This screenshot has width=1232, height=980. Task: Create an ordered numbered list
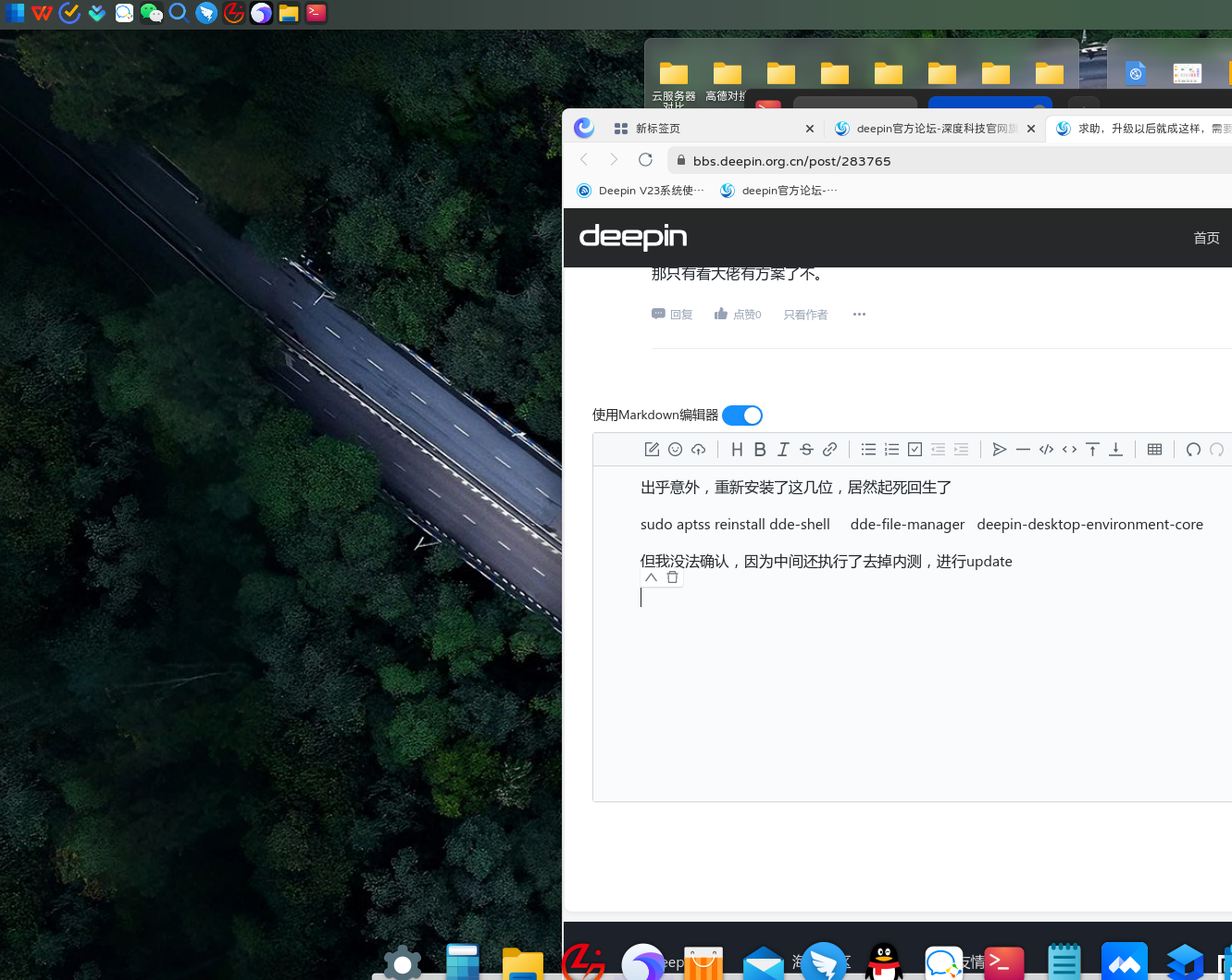pos(891,450)
